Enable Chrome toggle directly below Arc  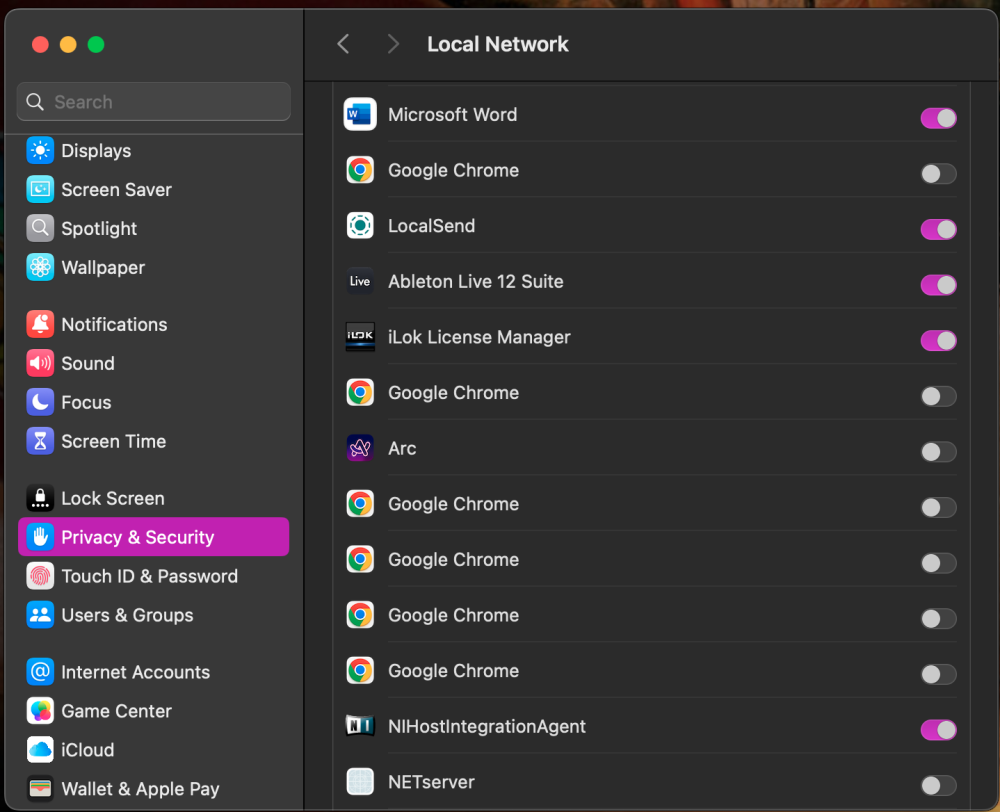click(938, 507)
